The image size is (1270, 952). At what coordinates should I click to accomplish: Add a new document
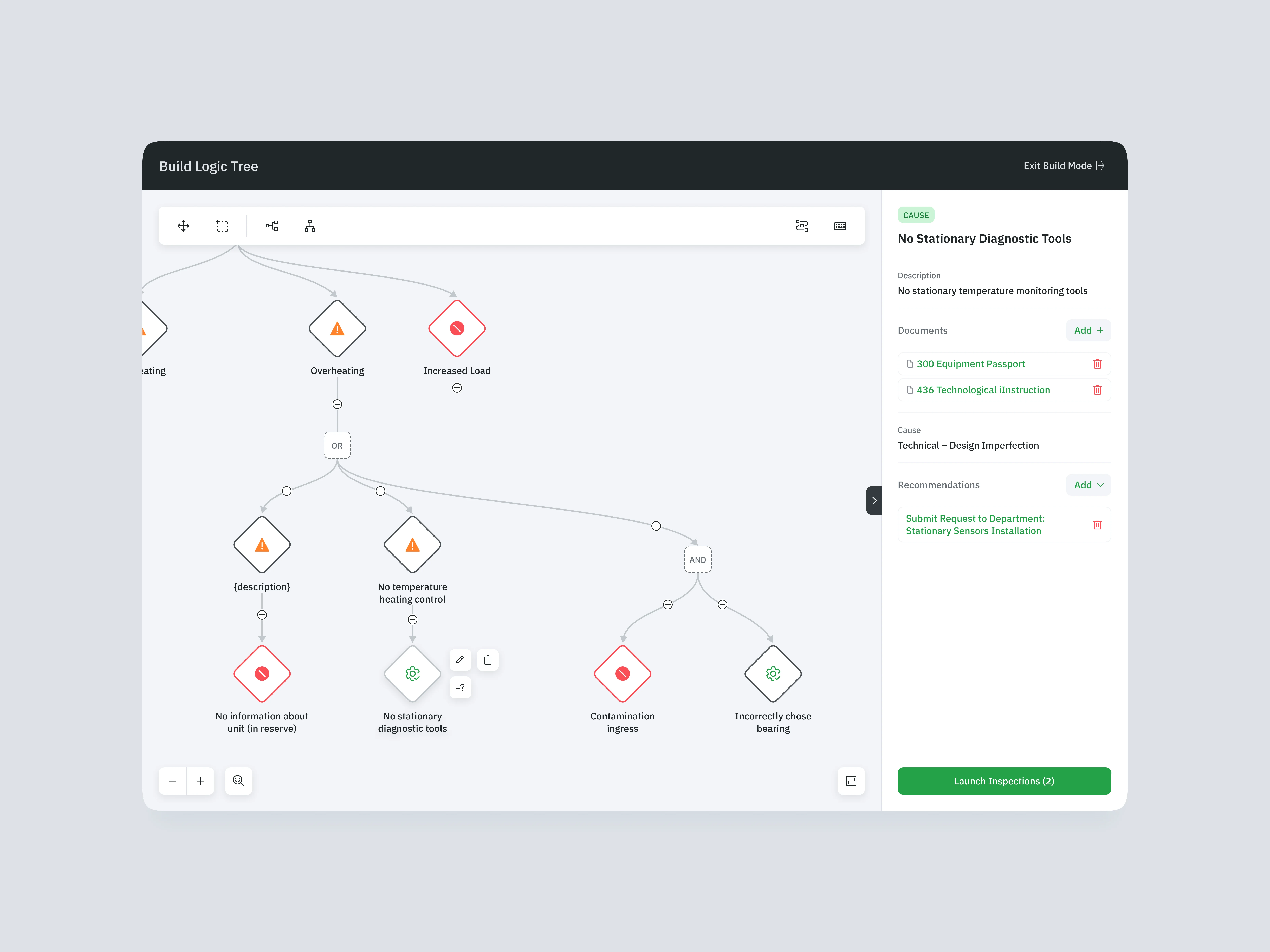1088,330
